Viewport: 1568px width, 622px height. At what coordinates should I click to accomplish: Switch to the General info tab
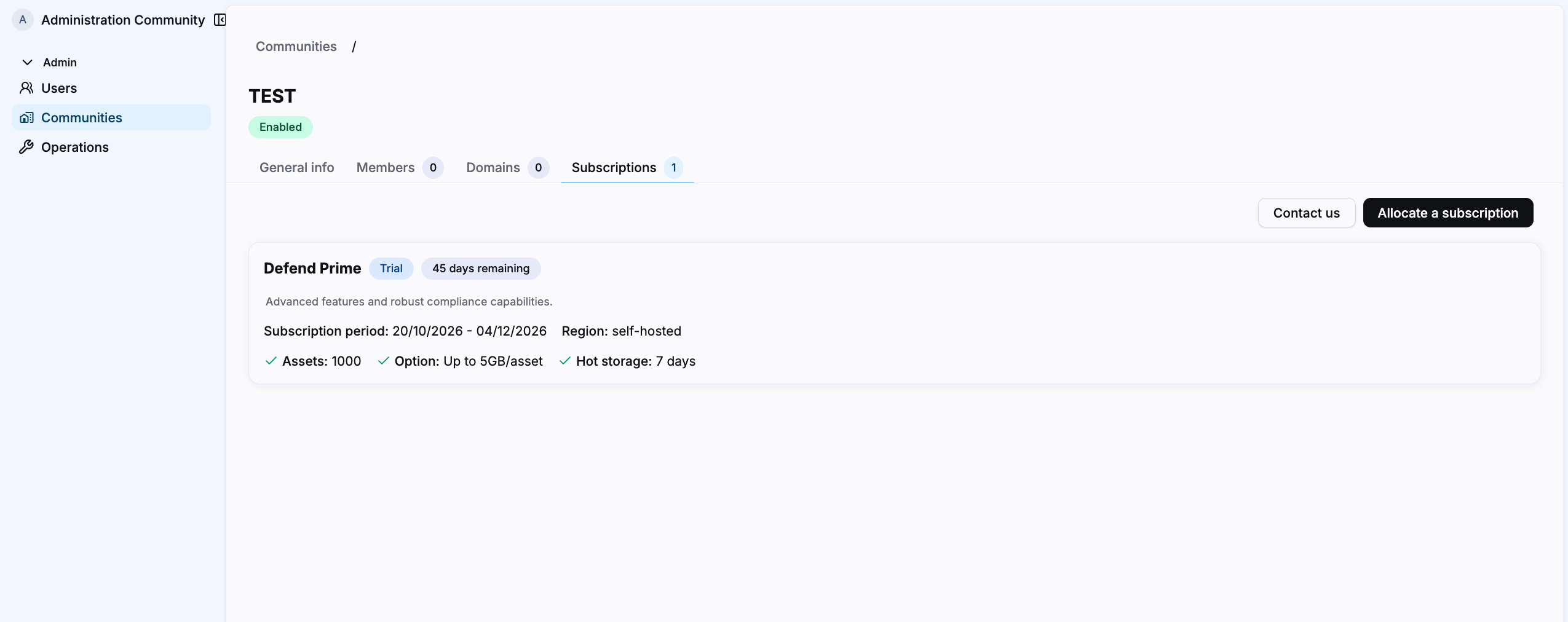click(x=296, y=167)
